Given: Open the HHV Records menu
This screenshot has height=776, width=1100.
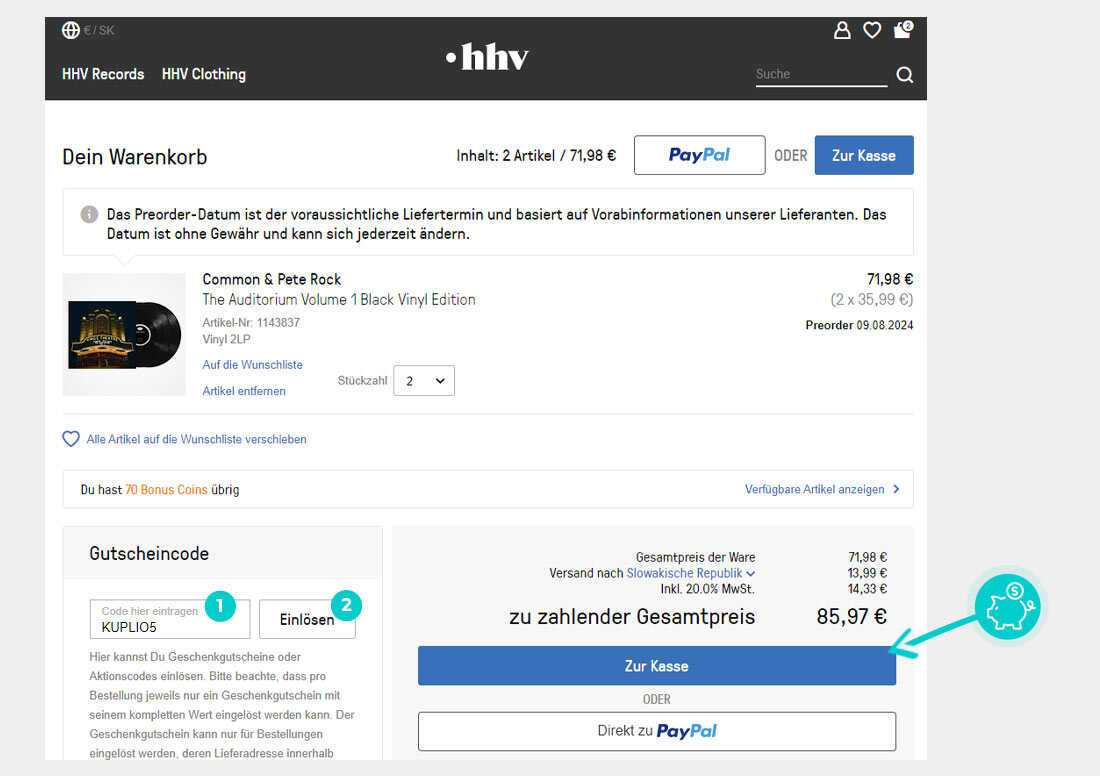Looking at the screenshot, I should click(103, 74).
